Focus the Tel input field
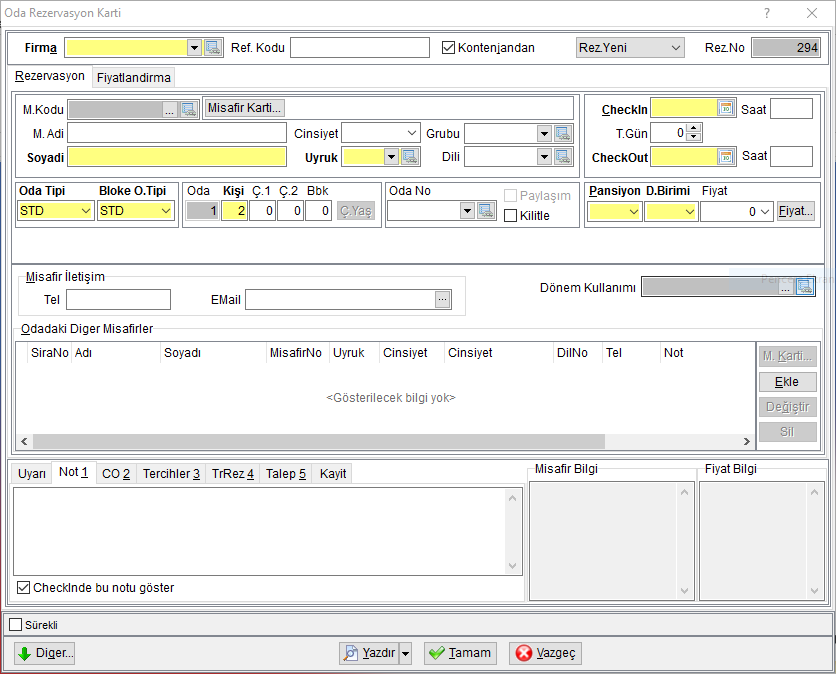This screenshot has width=836, height=674. coord(118,300)
